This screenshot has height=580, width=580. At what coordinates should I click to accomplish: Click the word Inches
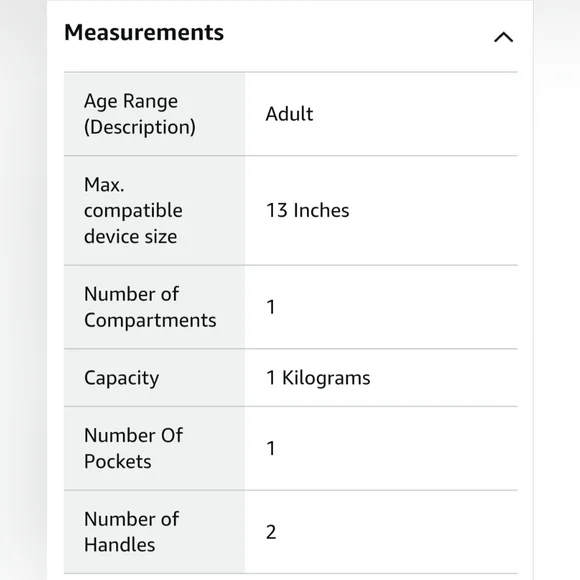point(321,210)
